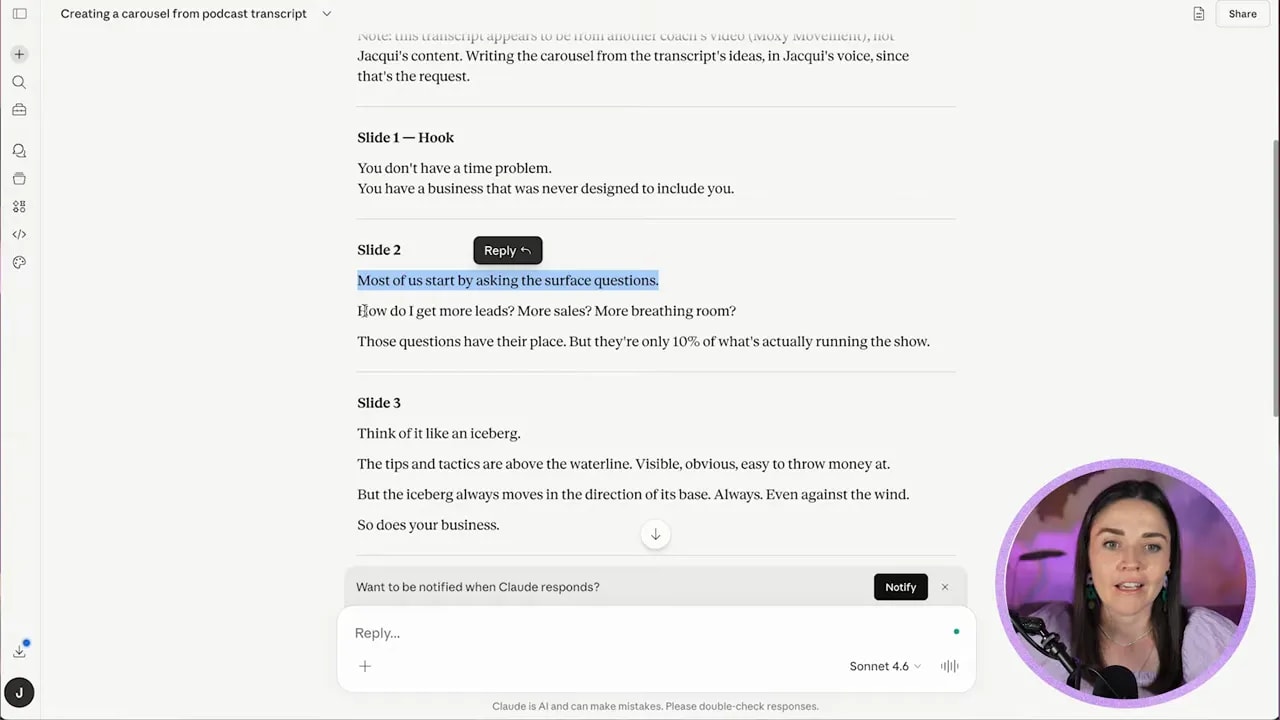The height and width of the screenshot is (720, 1280).
Task: Activate the voice waveform button
Action: (949, 666)
